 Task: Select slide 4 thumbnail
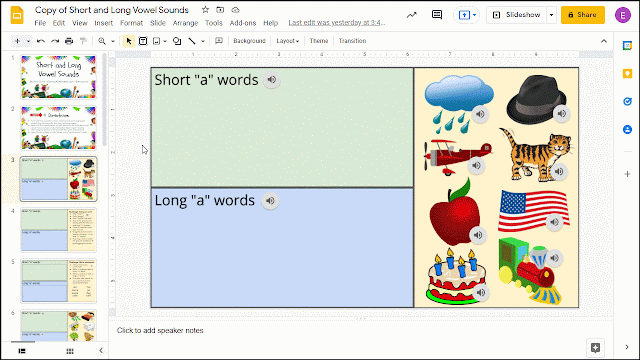point(59,230)
